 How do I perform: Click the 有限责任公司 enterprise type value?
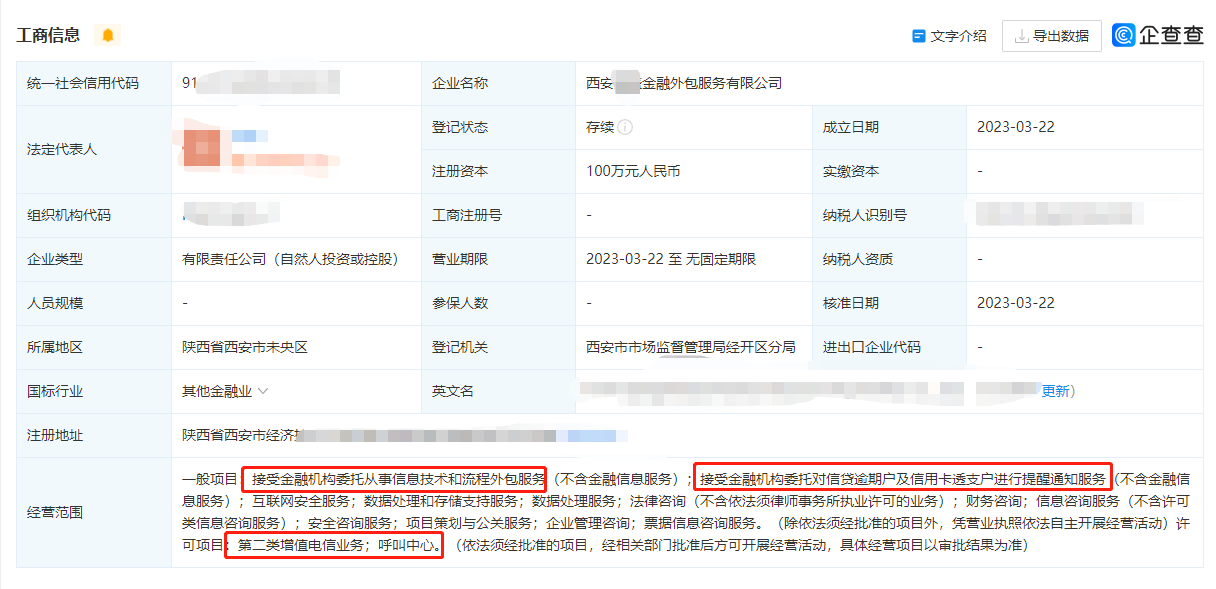290,260
